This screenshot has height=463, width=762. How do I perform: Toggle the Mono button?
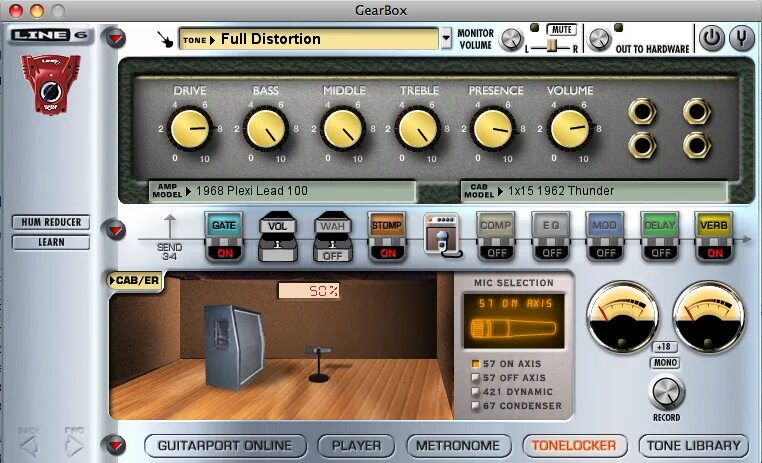665,362
